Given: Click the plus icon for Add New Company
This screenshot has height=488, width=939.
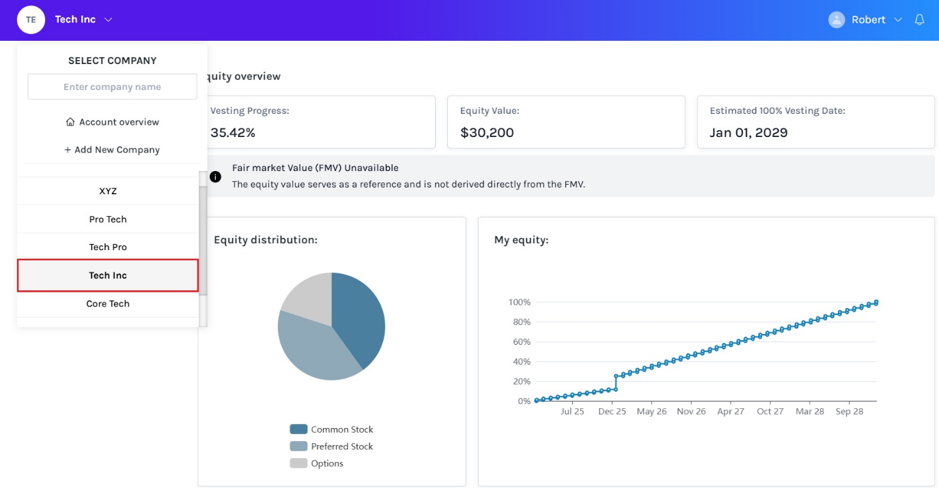Looking at the screenshot, I should point(68,150).
